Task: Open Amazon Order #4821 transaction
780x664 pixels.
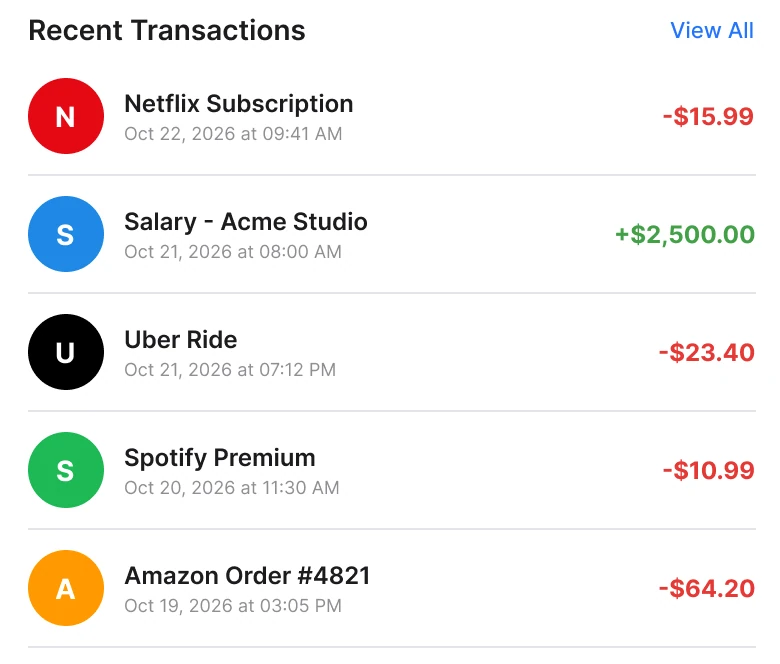Action: tap(391, 588)
